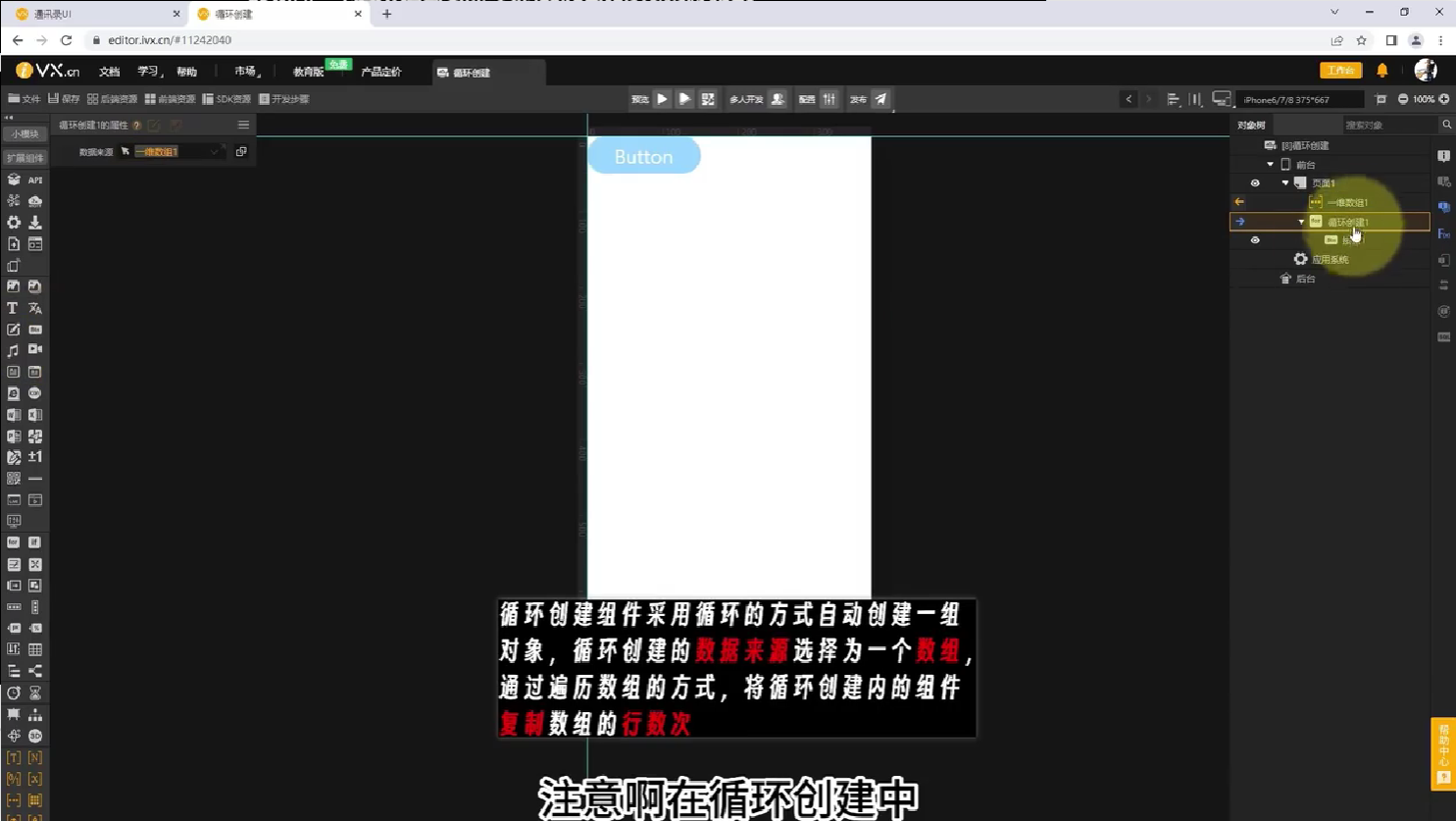The height and width of the screenshot is (821, 1456).
Task: Click the publish paper plane icon
Action: 880,99
